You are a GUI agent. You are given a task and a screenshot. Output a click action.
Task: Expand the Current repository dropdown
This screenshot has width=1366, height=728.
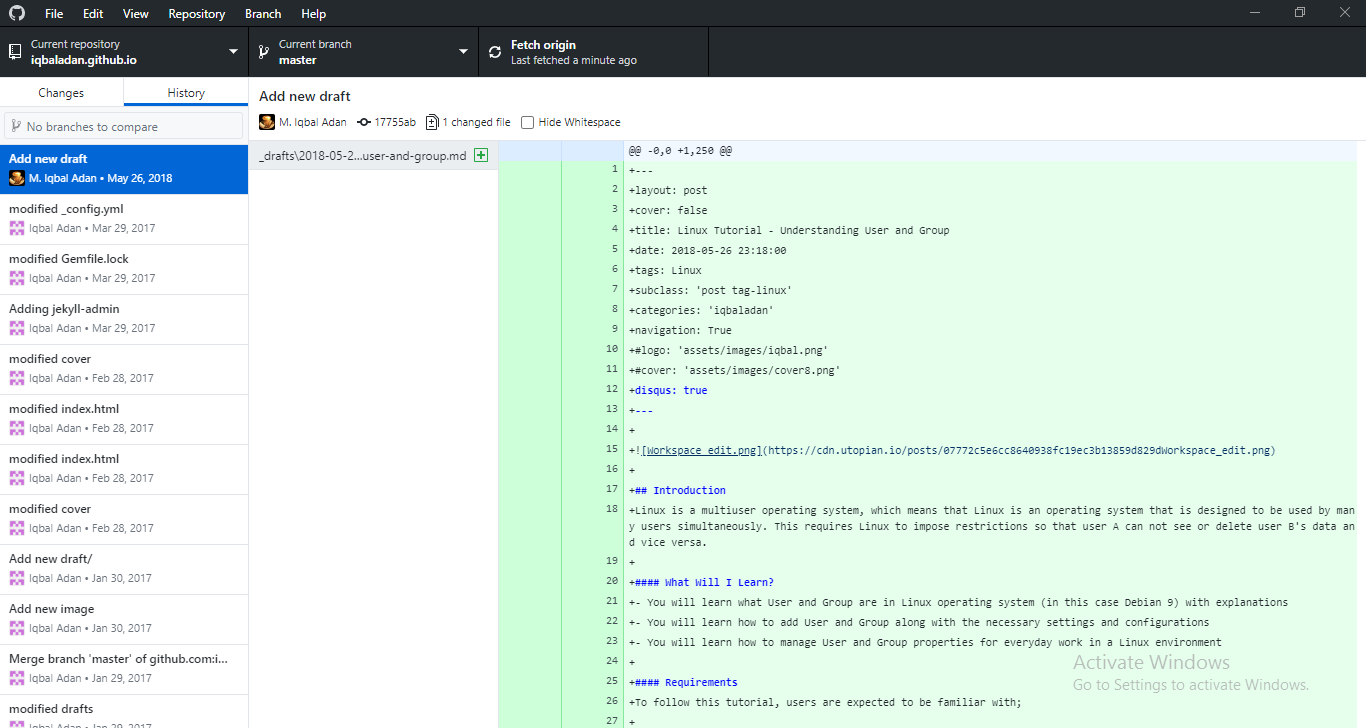click(124, 52)
